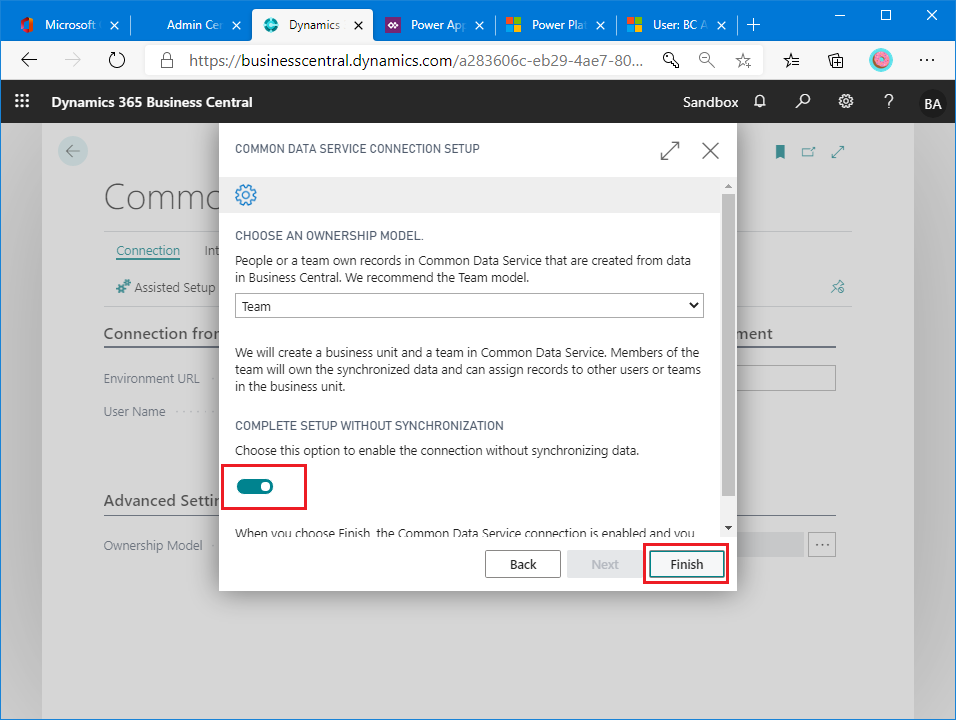
Task: Click the disabled Next button
Action: (605, 564)
